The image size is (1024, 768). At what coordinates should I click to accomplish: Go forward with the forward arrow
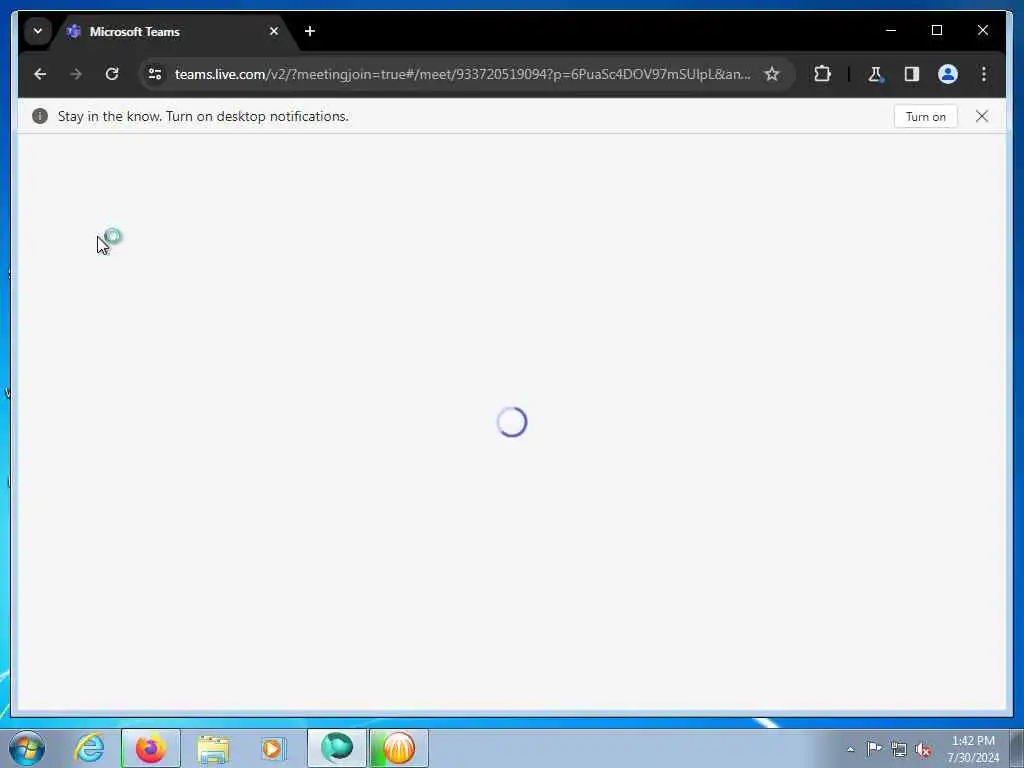pyautogui.click(x=76, y=74)
